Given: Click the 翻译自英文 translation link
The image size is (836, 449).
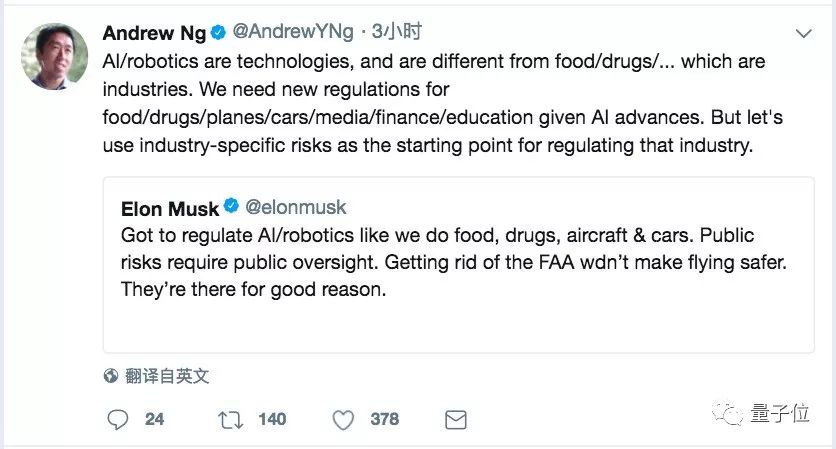Looking at the screenshot, I should pos(167,376).
